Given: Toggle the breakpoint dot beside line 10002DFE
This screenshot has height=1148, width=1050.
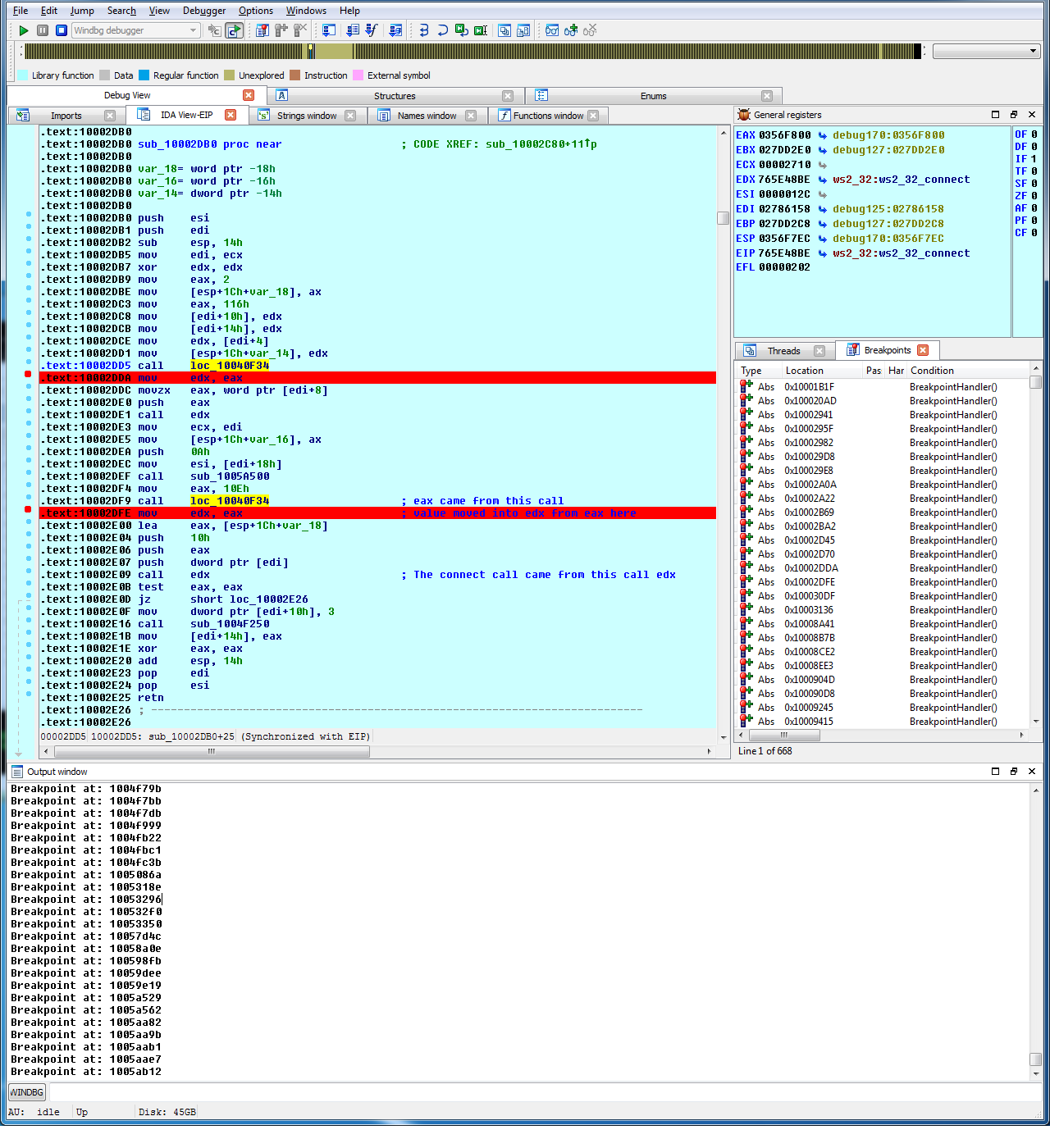Looking at the screenshot, I should coord(27,509).
